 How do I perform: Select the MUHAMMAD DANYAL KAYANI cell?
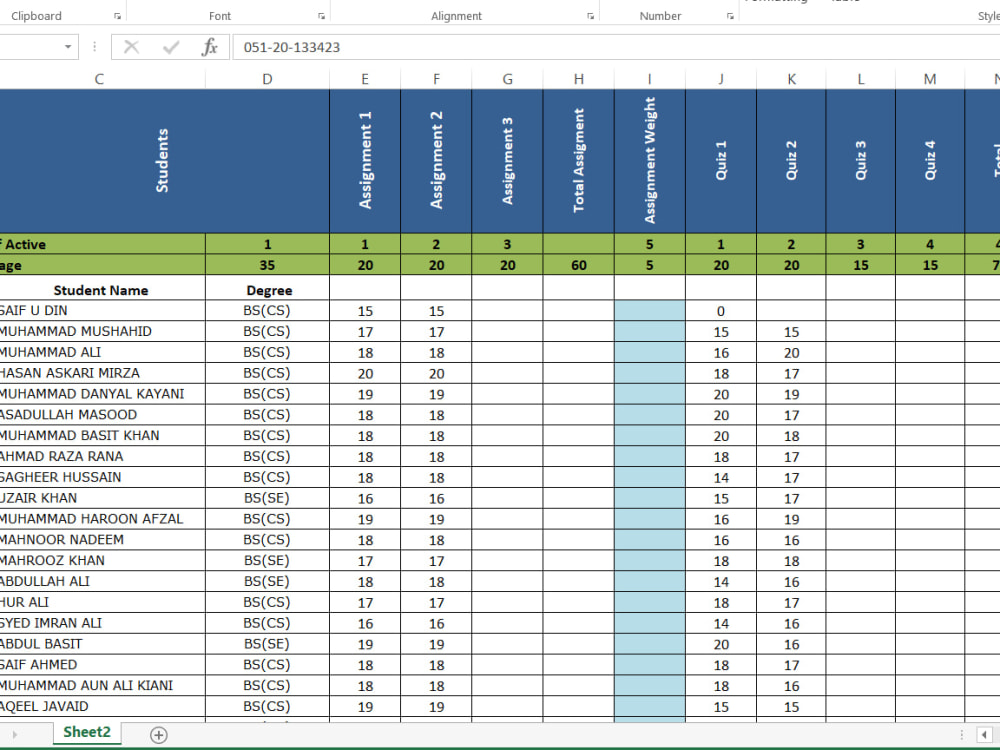[102, 394]
